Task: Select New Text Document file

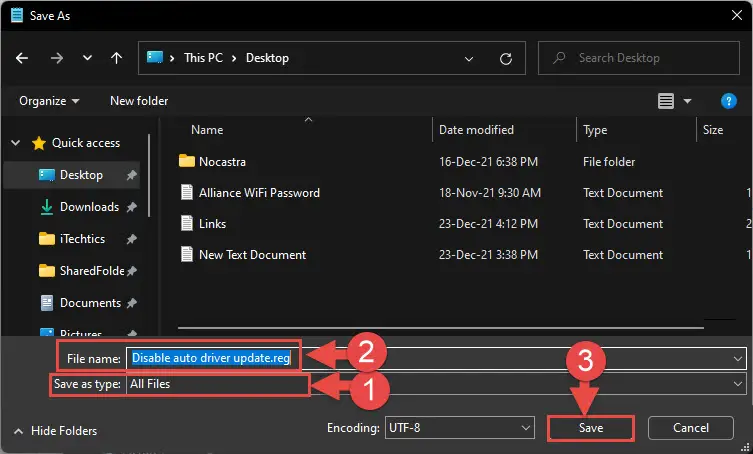Action: pyautogui.click(x=253, y=255)
